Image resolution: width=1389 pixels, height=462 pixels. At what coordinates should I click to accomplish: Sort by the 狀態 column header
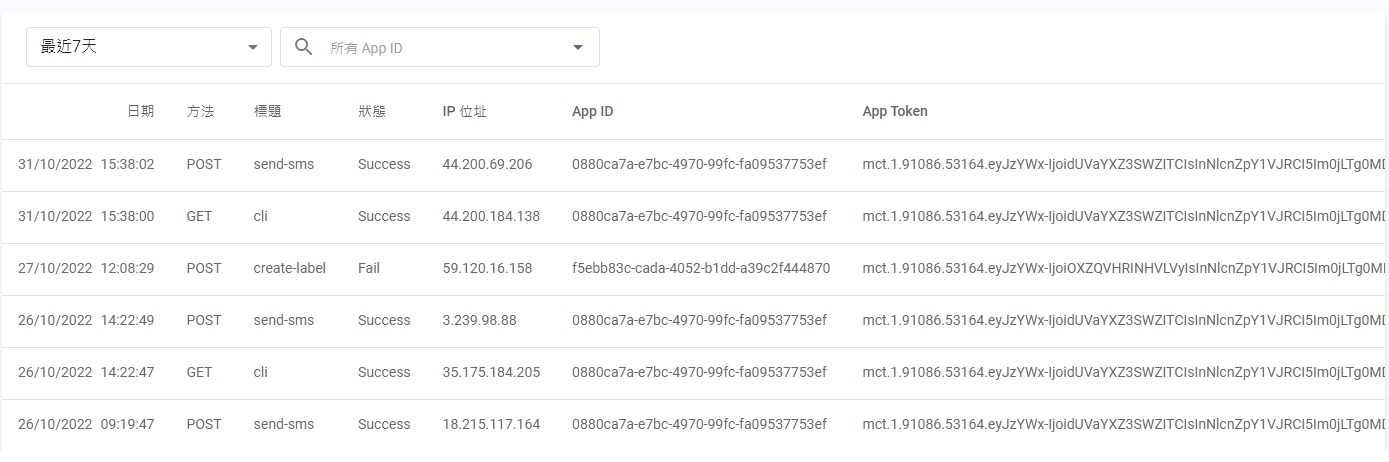tap(372, 112)
